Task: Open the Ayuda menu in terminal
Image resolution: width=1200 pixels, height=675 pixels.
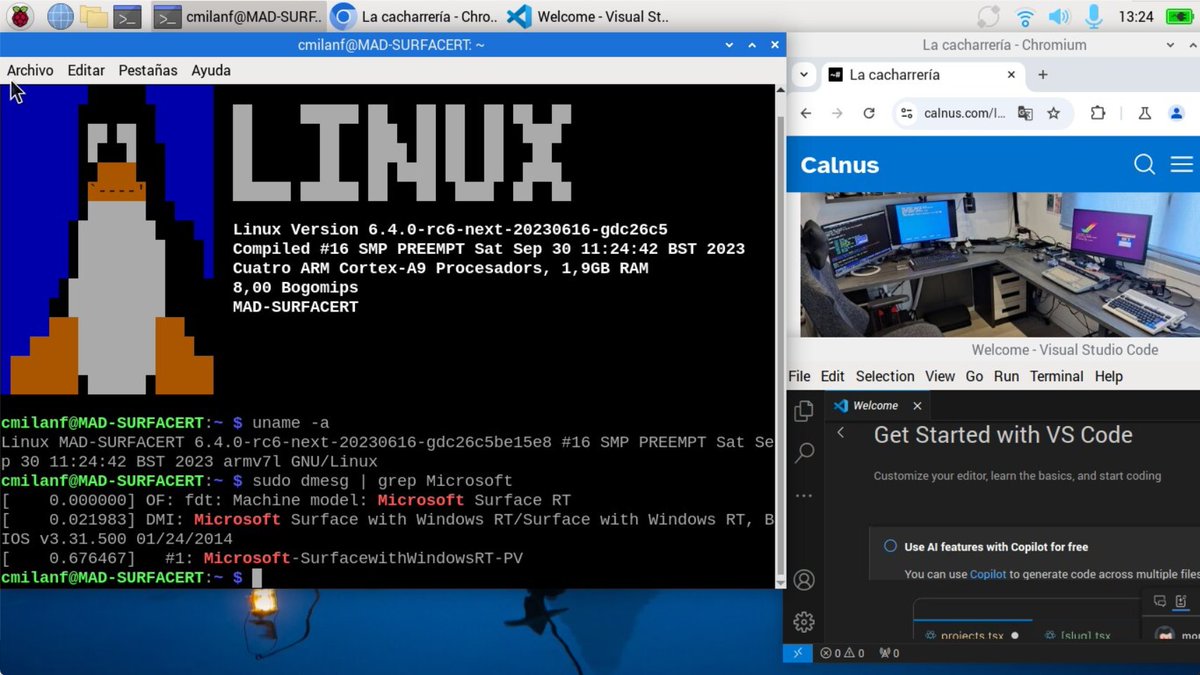Action: click(211, 70)
